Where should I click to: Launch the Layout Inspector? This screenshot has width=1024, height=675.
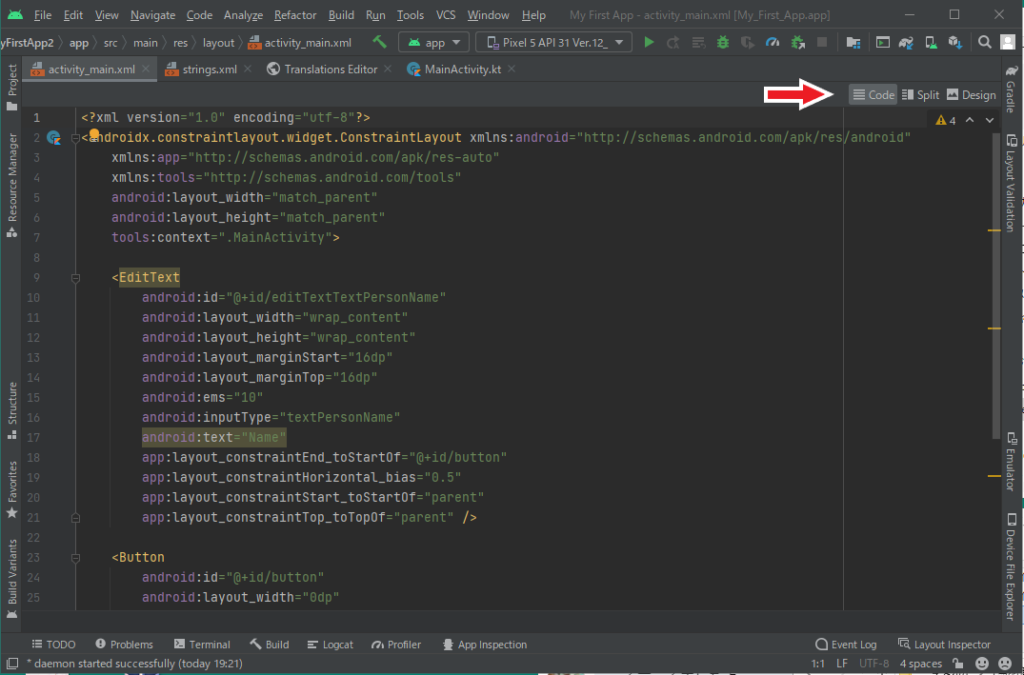coord(944,644)
